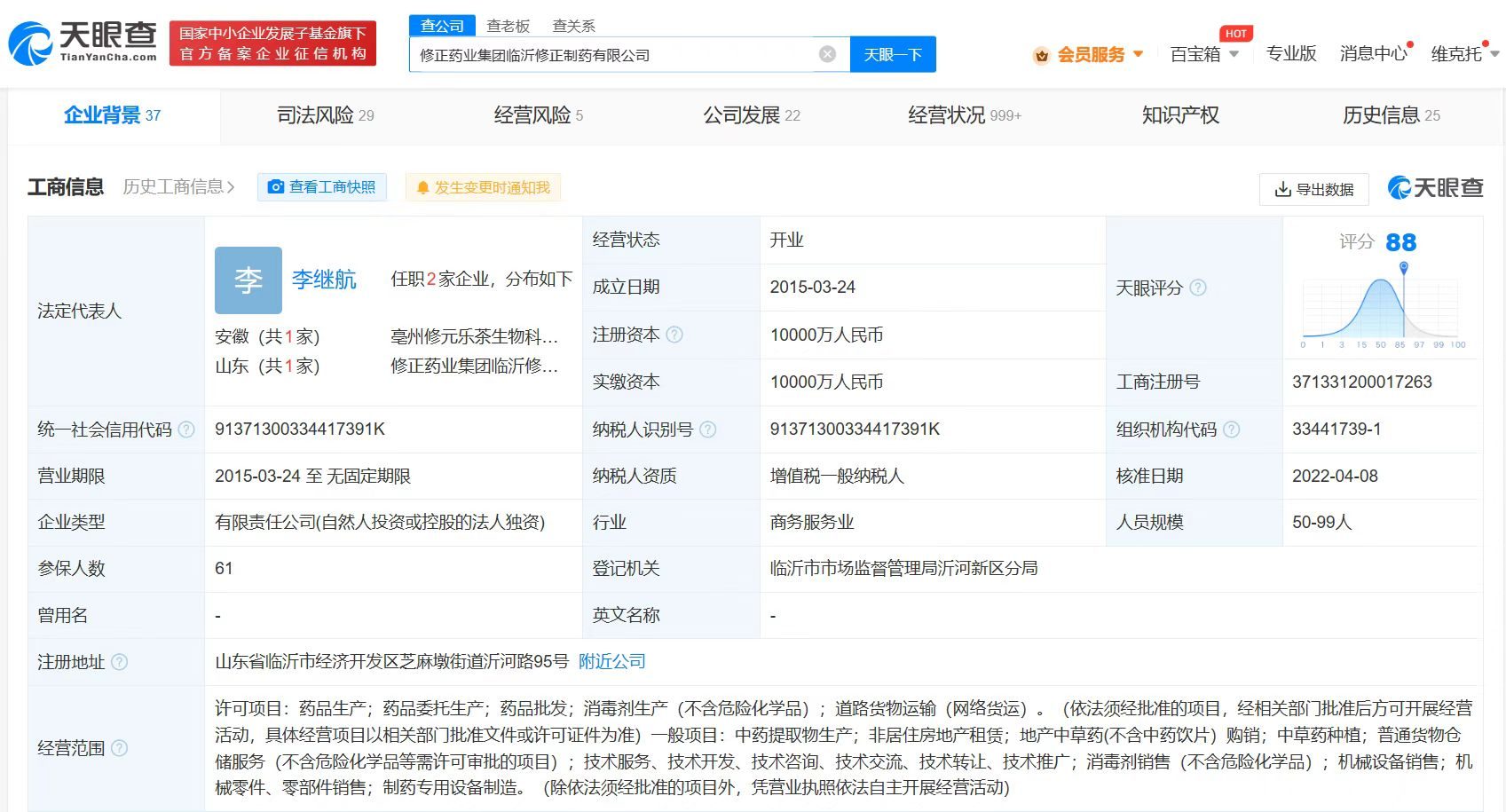Viewport: 1506px width, 812px height.
Task: Click question mark icon beside 天眼评分
Action: 1199,288
